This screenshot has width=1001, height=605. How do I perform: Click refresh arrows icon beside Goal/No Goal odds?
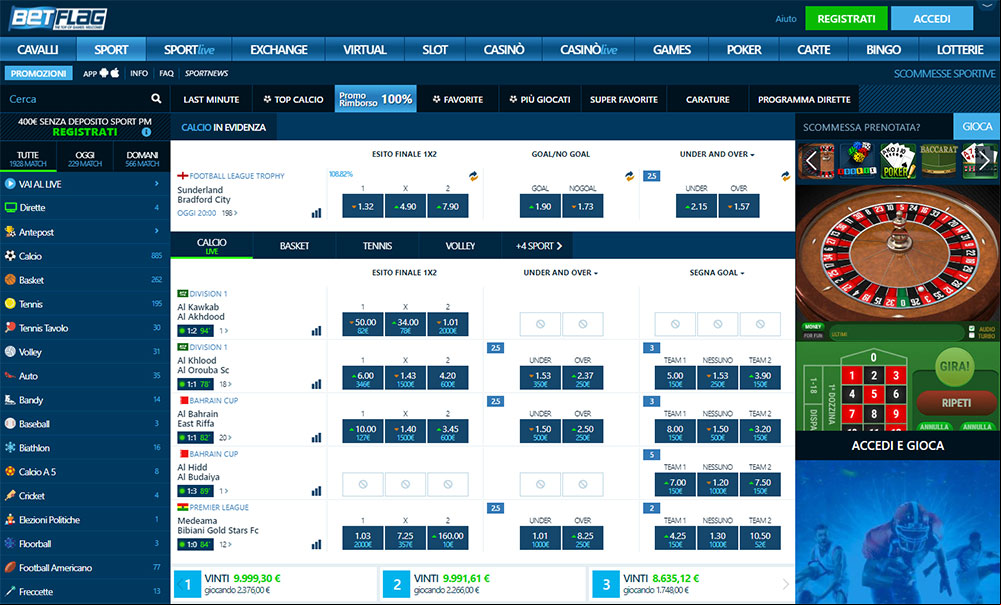pos(629,176)
